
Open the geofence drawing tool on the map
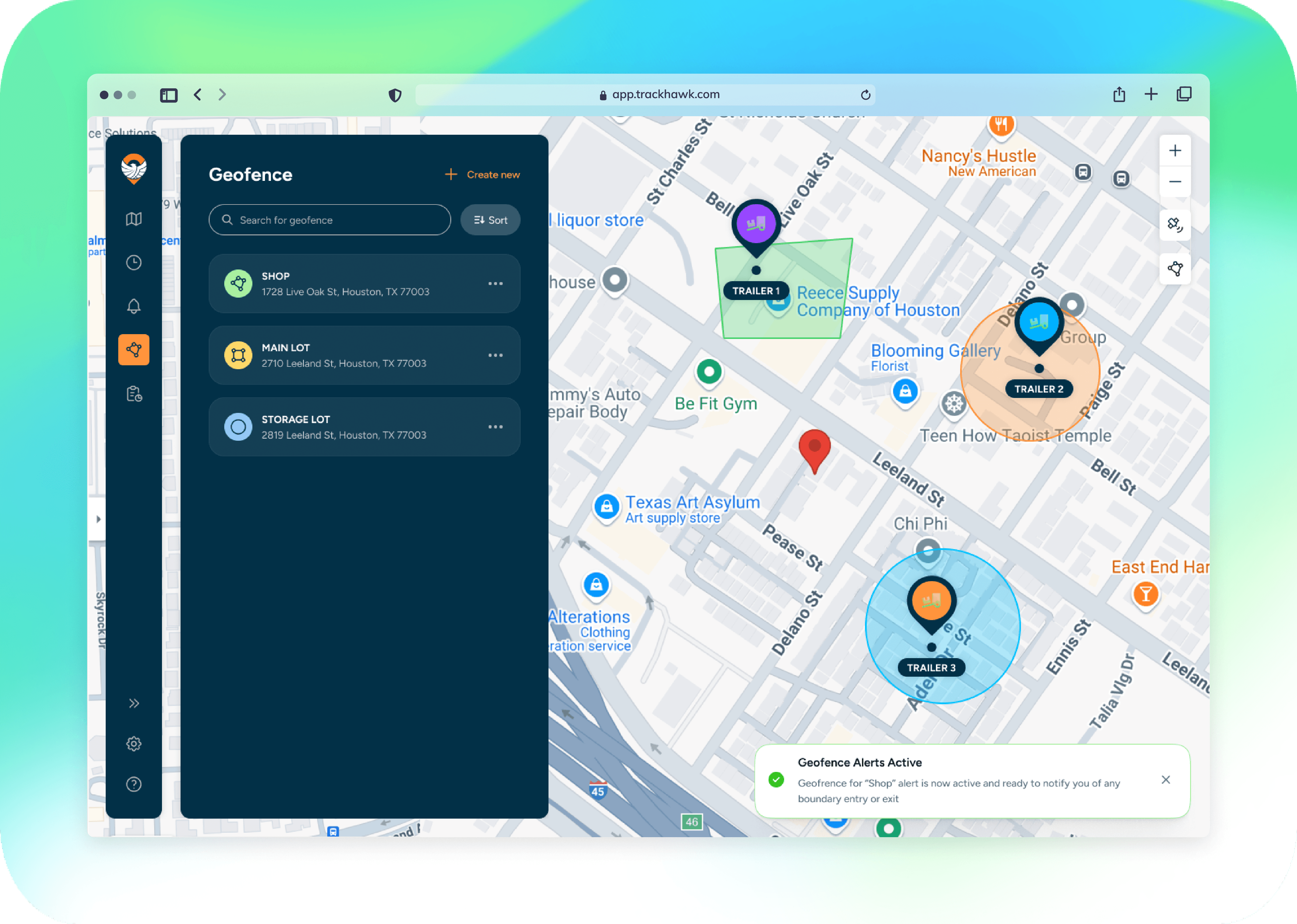pos(1175,268)
